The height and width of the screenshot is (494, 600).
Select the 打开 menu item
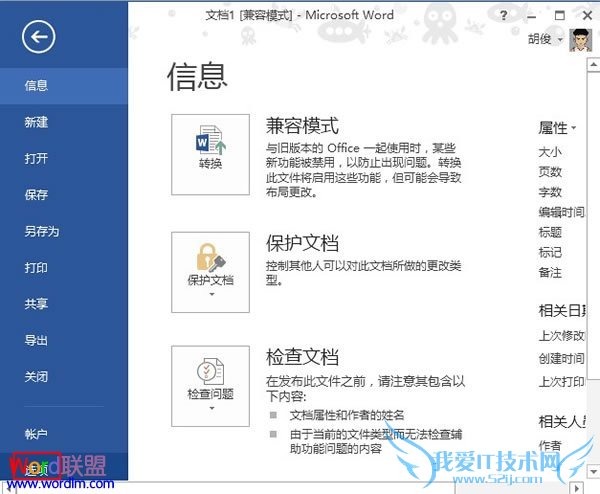point(36,158)
